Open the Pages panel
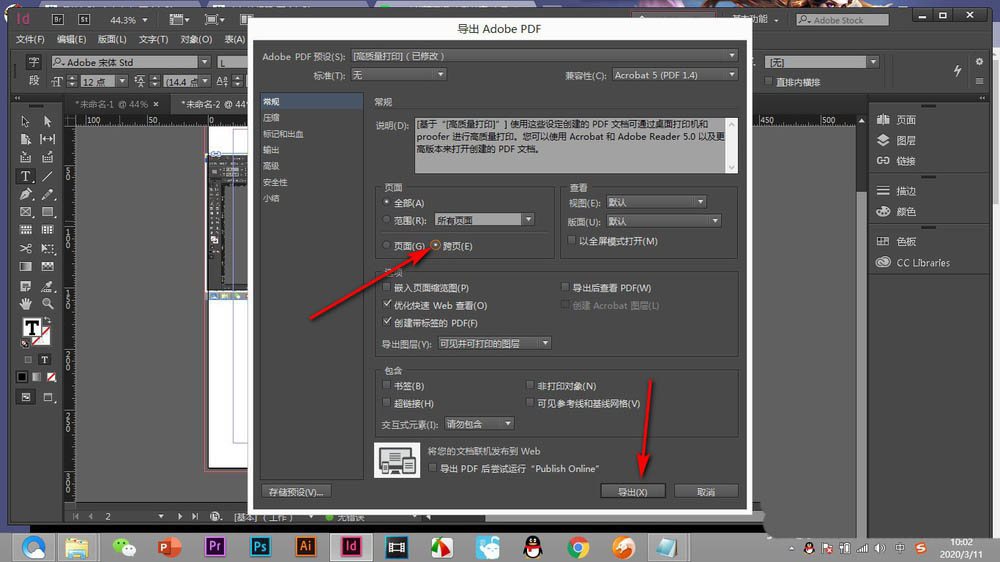Viewport: 1000px width, 562px height. point(896,120)
